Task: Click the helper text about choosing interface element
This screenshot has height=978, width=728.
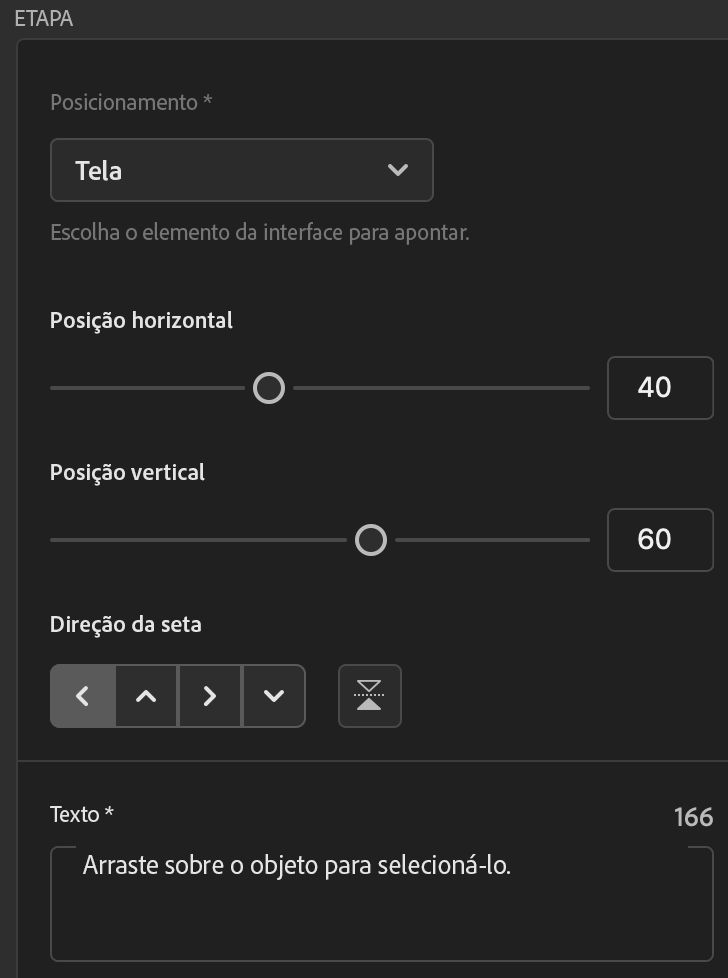Action: click(259, 233)
